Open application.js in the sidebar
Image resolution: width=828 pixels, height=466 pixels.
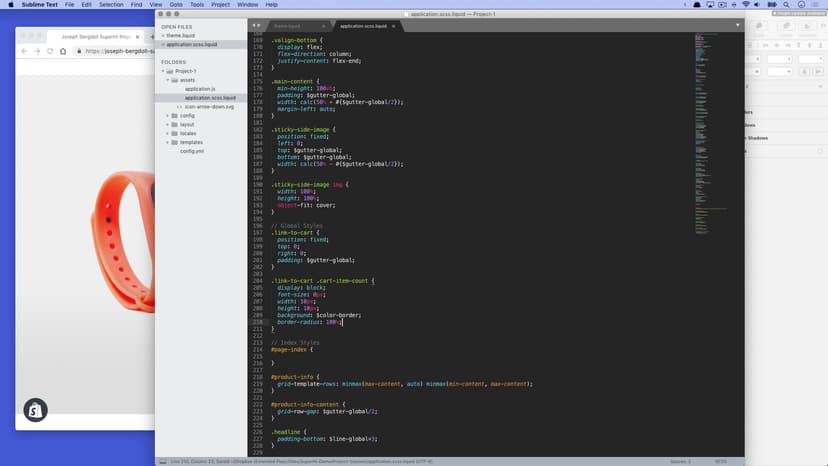click(200, 89)
